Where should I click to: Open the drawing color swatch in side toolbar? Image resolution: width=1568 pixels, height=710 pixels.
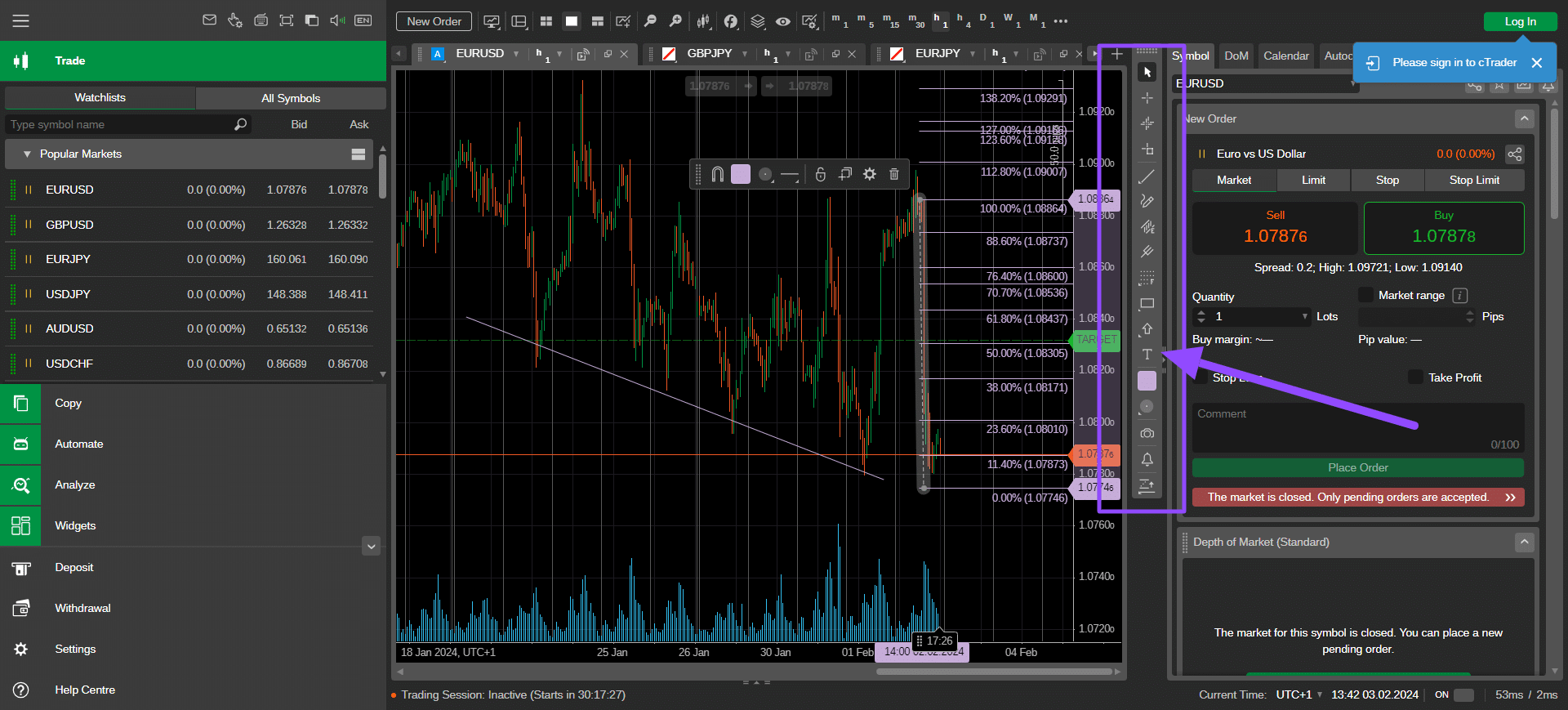point(1147,381)
